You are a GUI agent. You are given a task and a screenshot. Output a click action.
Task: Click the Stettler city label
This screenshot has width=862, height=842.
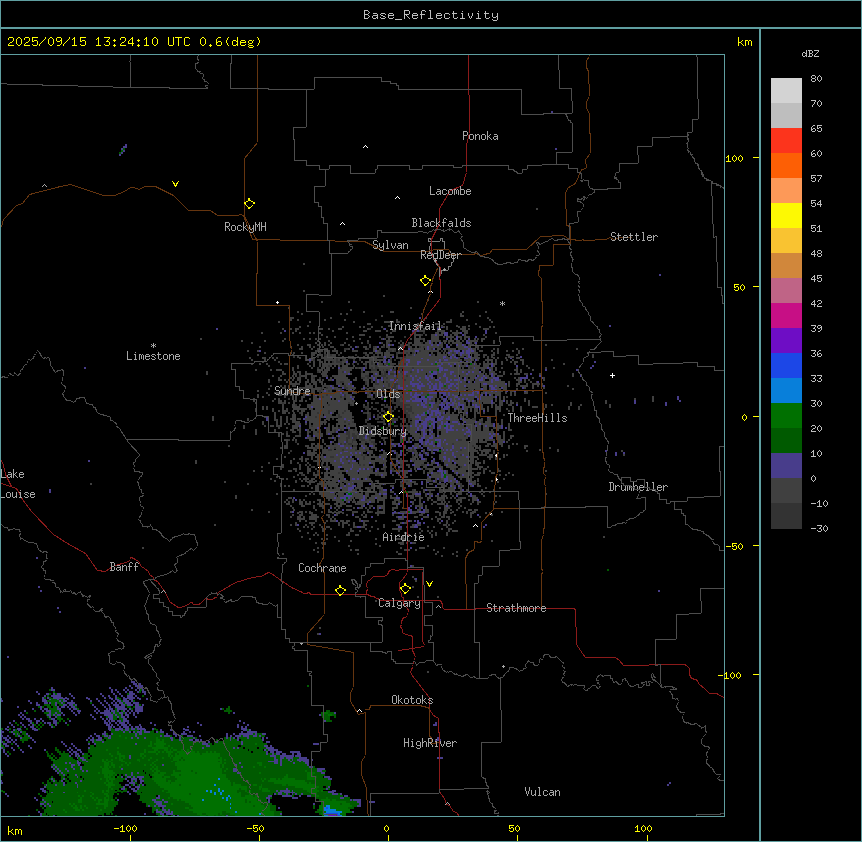(634, 237)
